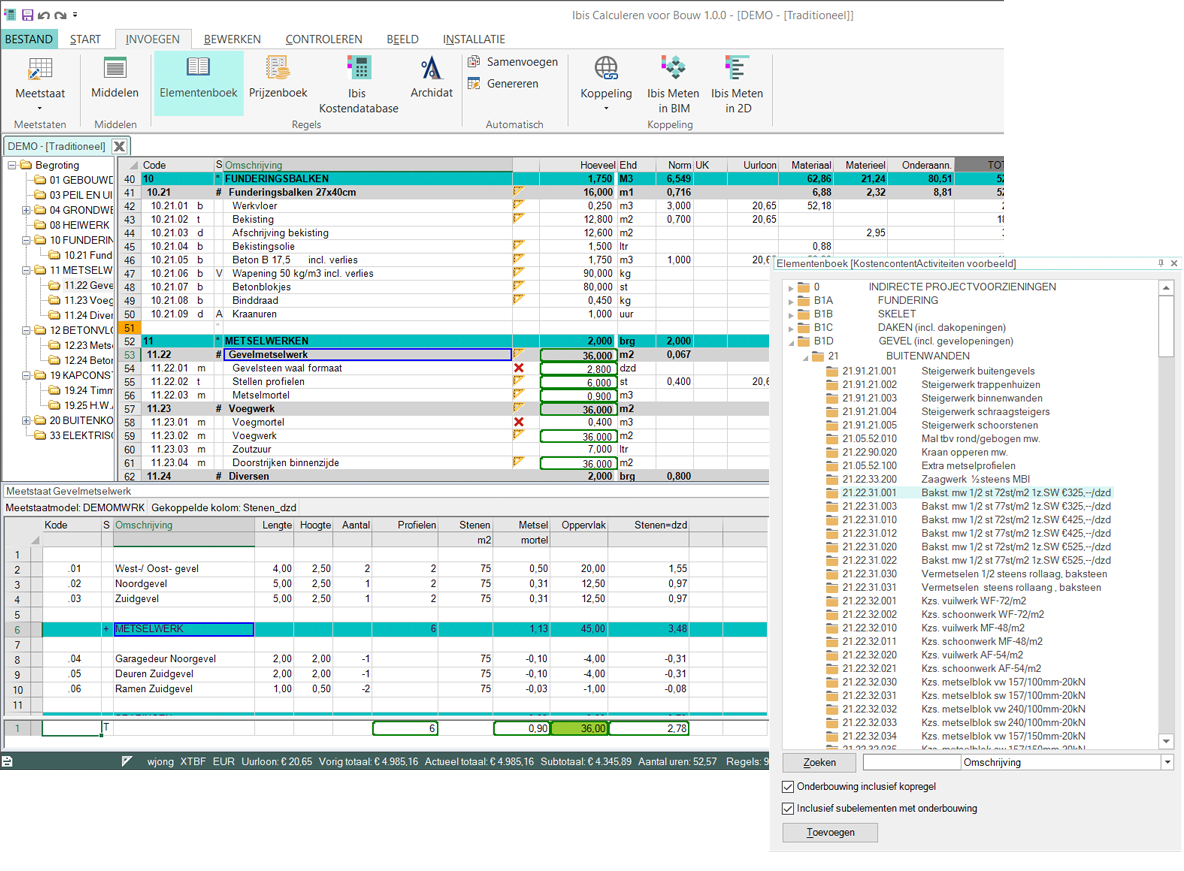Open the BESTAND menu
This screenshot has height=871, width=1184.
click(29, 37)
